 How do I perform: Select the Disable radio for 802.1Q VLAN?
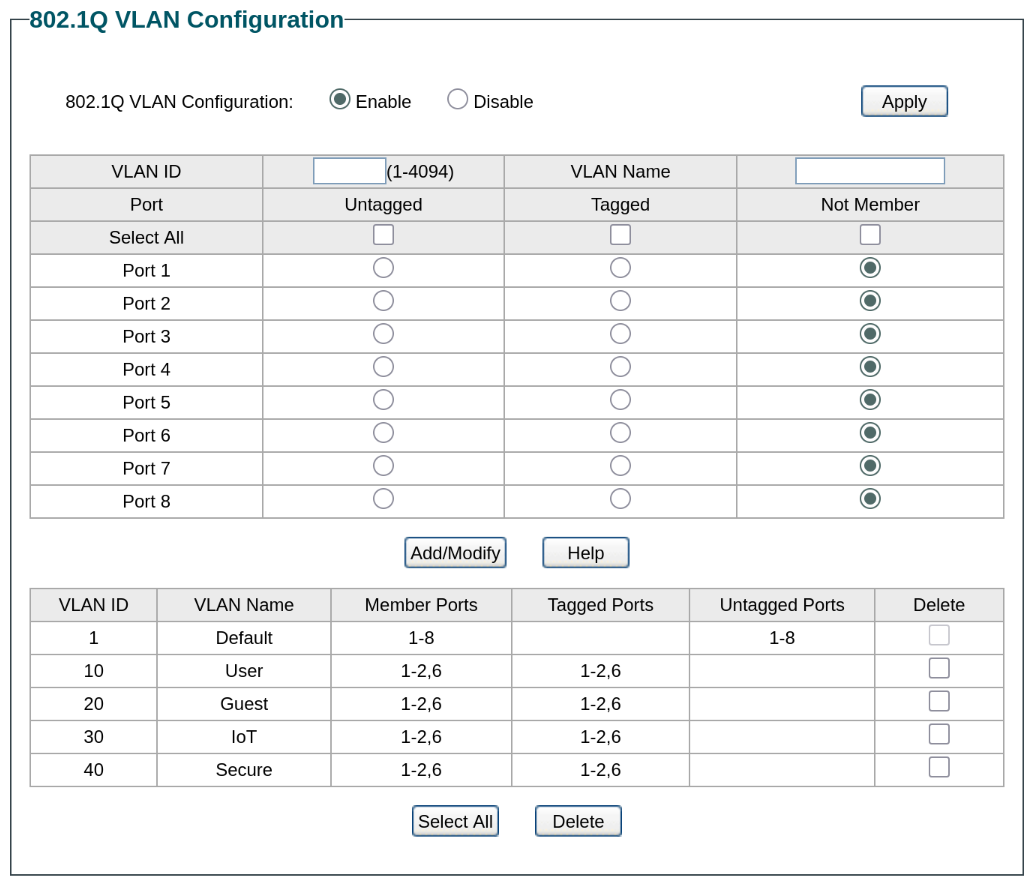coord(457,100)
